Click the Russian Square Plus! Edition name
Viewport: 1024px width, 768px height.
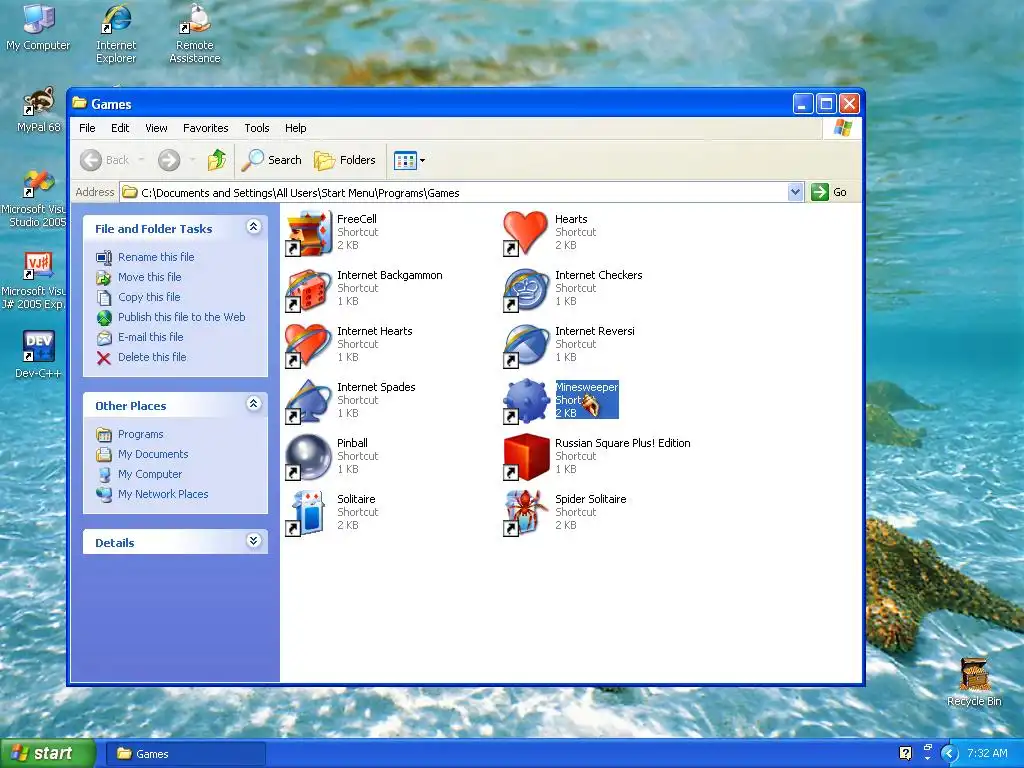point(622,443)
